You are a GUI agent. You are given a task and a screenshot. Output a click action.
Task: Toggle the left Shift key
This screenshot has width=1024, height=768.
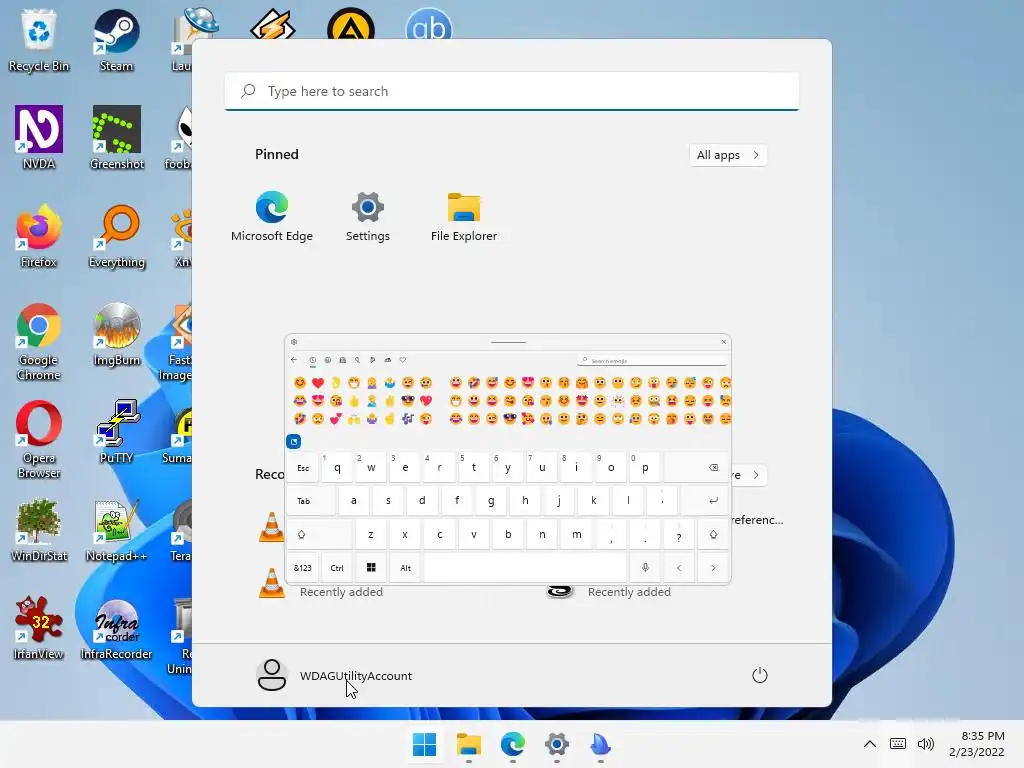coord(319,534)
